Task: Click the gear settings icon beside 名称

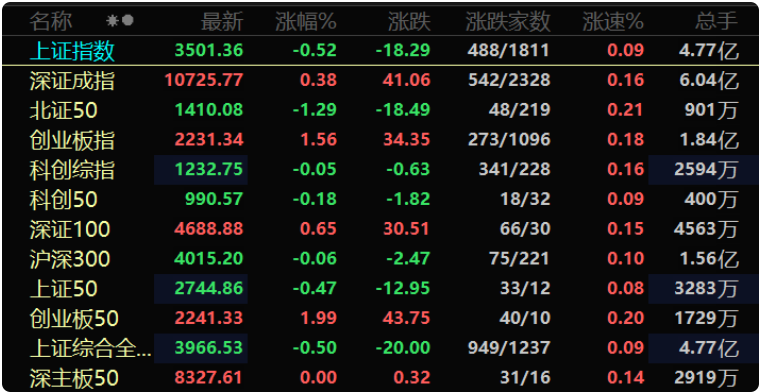Action: point(113,21)
